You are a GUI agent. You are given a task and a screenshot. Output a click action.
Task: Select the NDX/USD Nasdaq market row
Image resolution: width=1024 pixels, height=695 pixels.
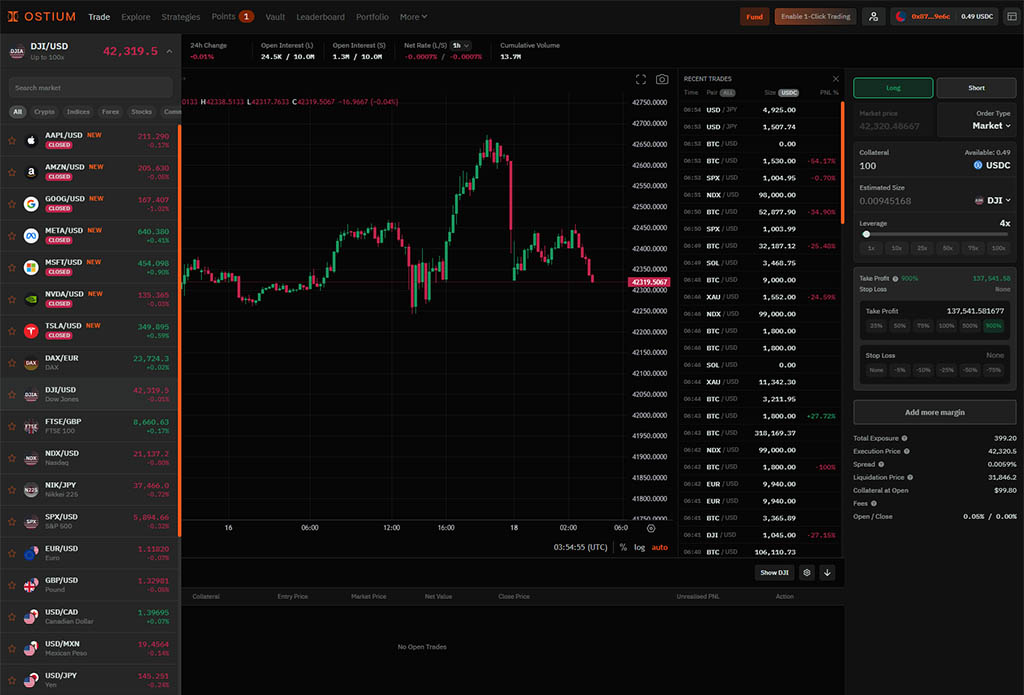click(x=89, y=458)
